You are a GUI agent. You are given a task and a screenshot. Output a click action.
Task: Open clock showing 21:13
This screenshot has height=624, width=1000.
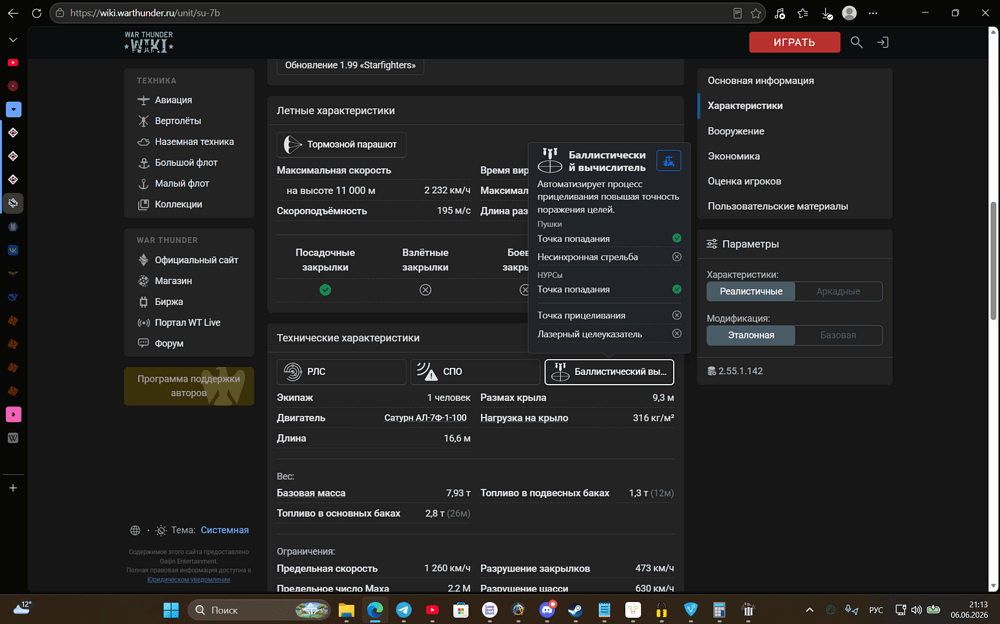coord(969,609)
